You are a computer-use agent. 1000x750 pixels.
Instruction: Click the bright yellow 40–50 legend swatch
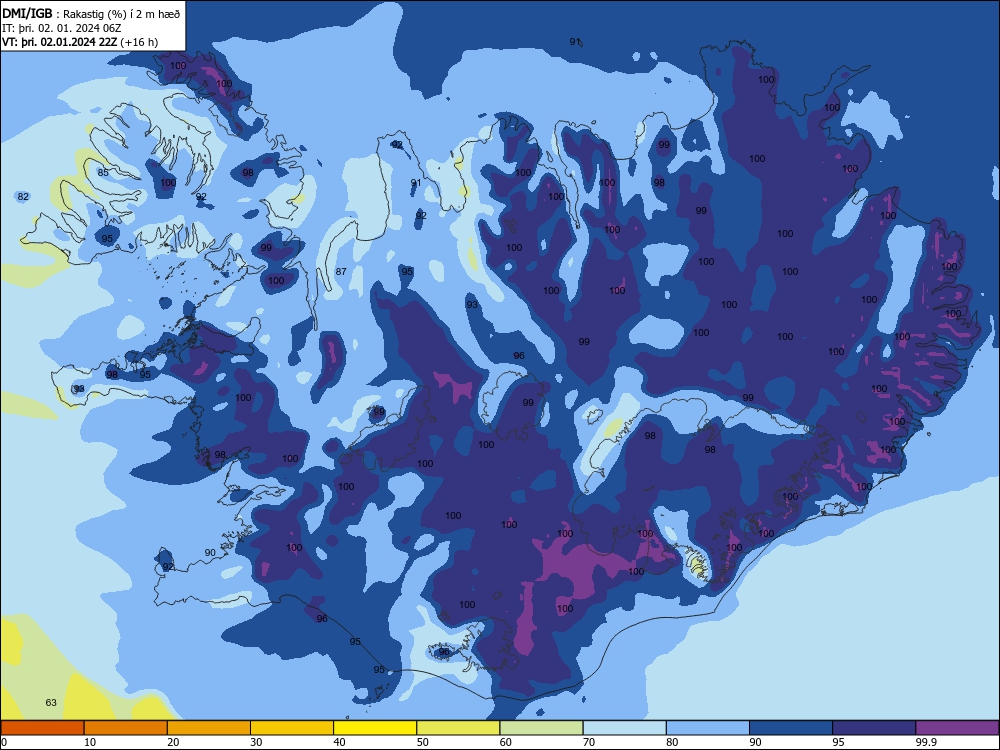click(375, 728)
